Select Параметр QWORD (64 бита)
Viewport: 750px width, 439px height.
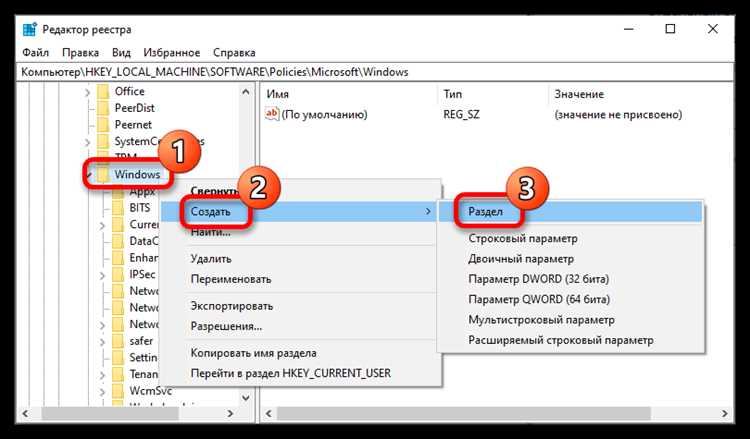[571, 299]
